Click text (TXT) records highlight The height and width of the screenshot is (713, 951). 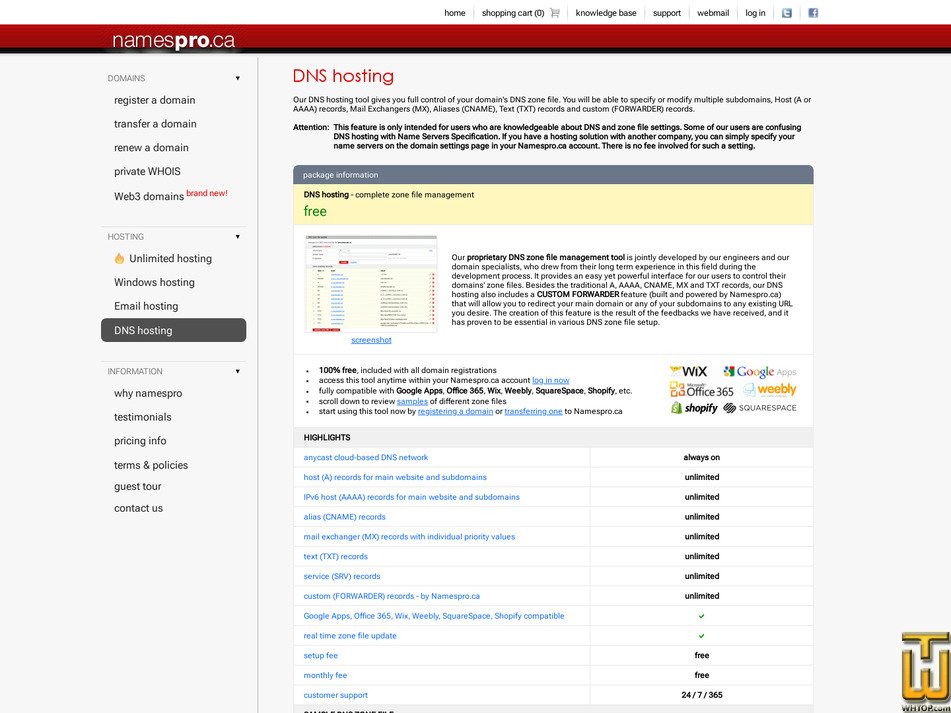tap(335, 556)
